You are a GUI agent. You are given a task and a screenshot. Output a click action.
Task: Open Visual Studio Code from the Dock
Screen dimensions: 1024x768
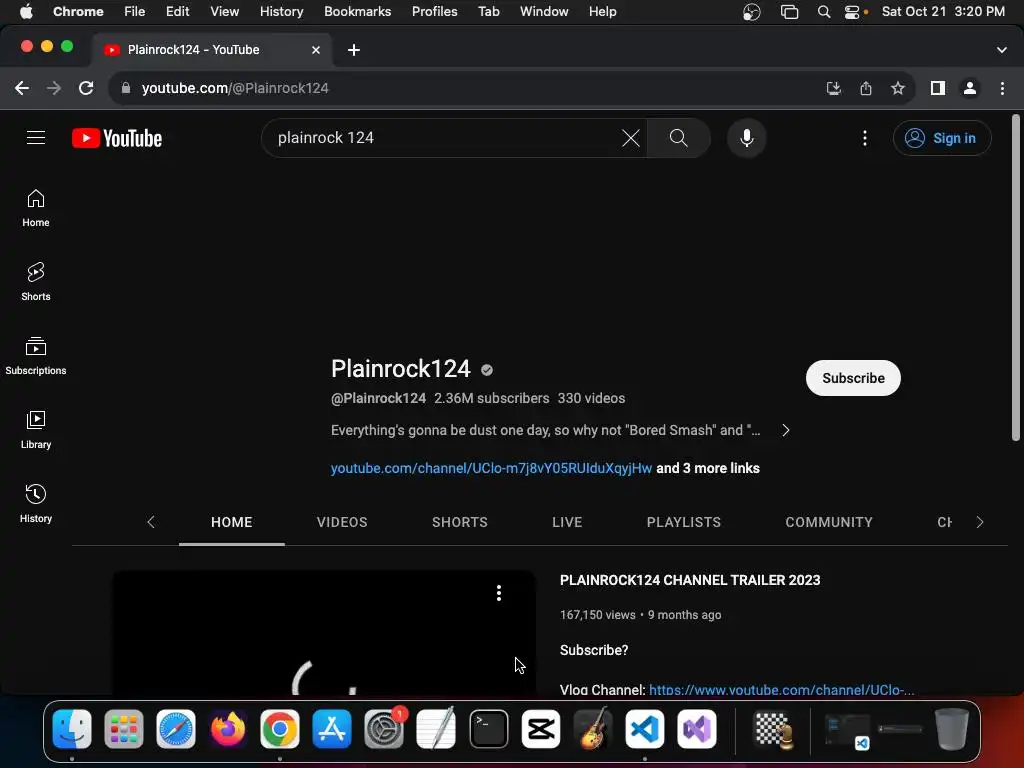[x=645, y=729]
